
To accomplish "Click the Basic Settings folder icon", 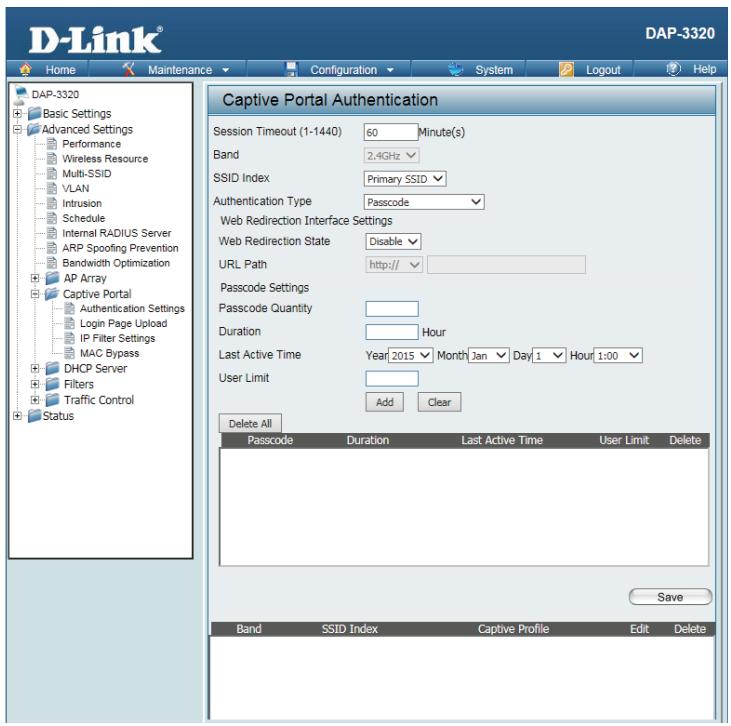I will (x=34, y=113).
